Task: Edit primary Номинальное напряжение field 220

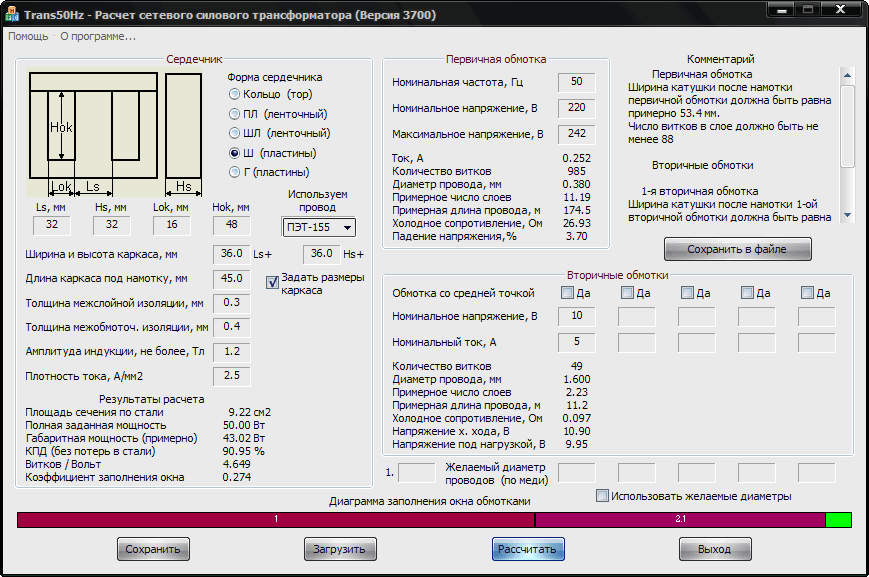Action: point(576,108)
